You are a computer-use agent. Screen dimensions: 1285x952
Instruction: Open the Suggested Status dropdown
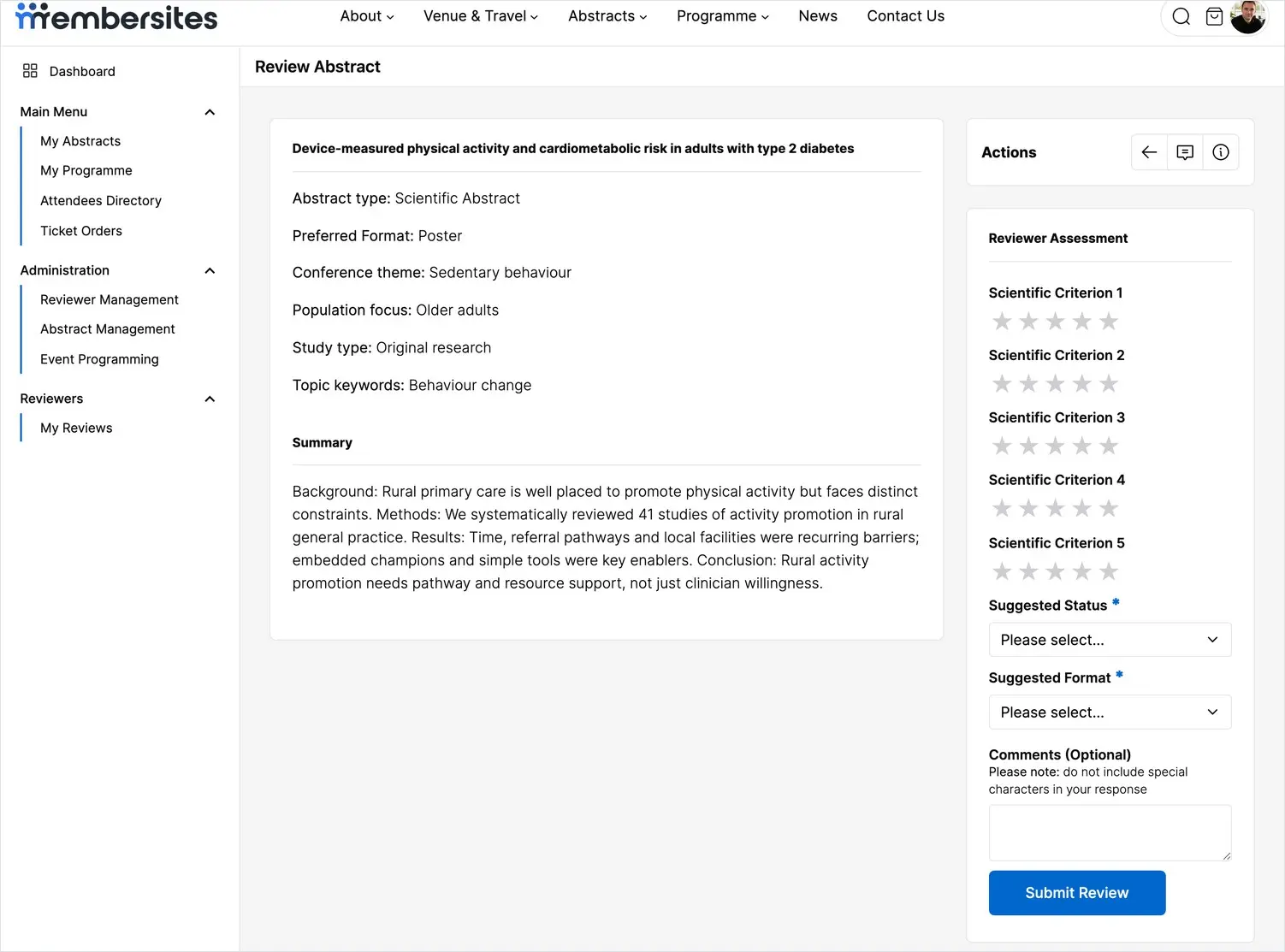1110,640
